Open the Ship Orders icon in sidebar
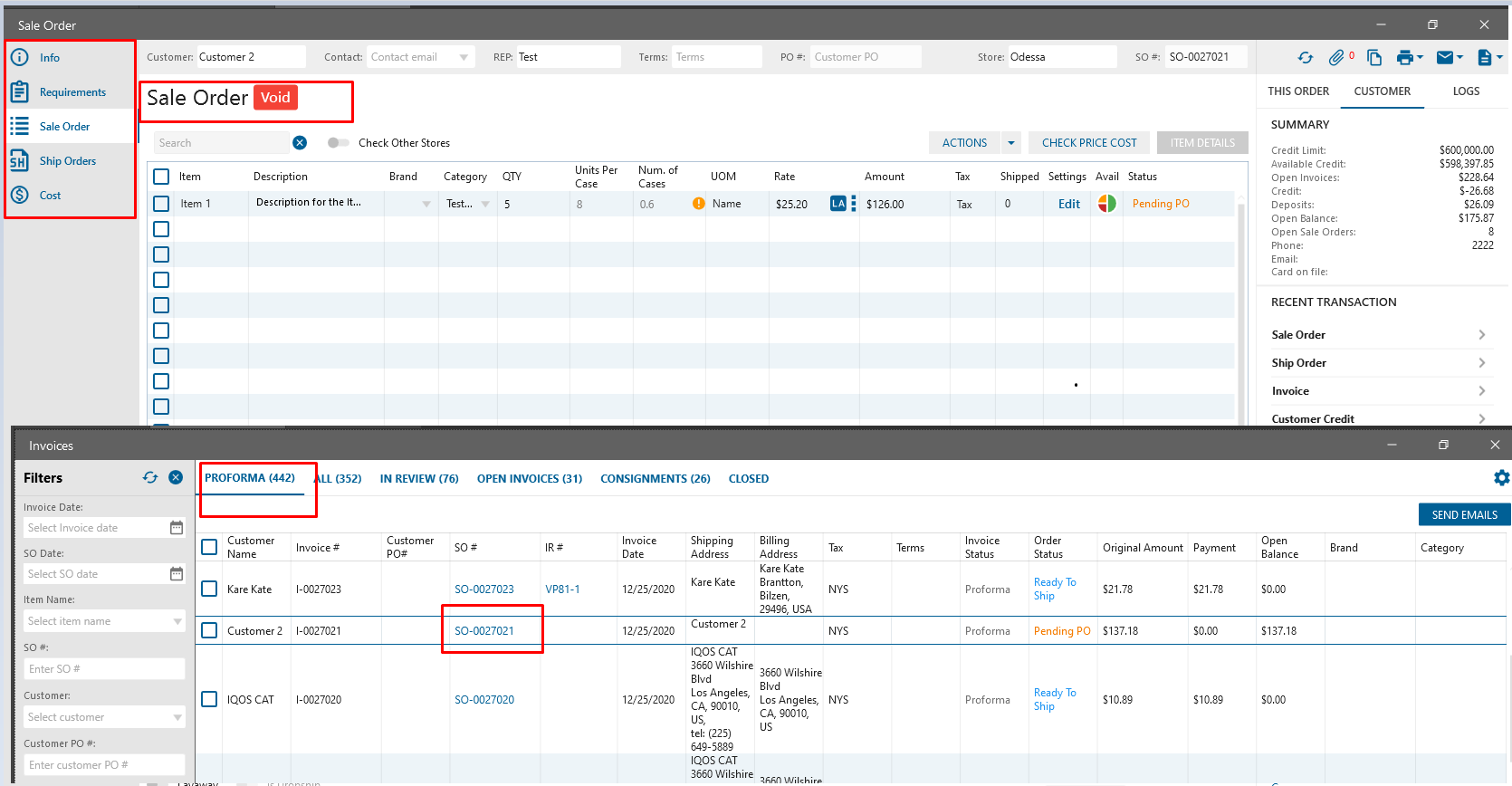This screenshot has height=786, width=1512. coord(19,161)
